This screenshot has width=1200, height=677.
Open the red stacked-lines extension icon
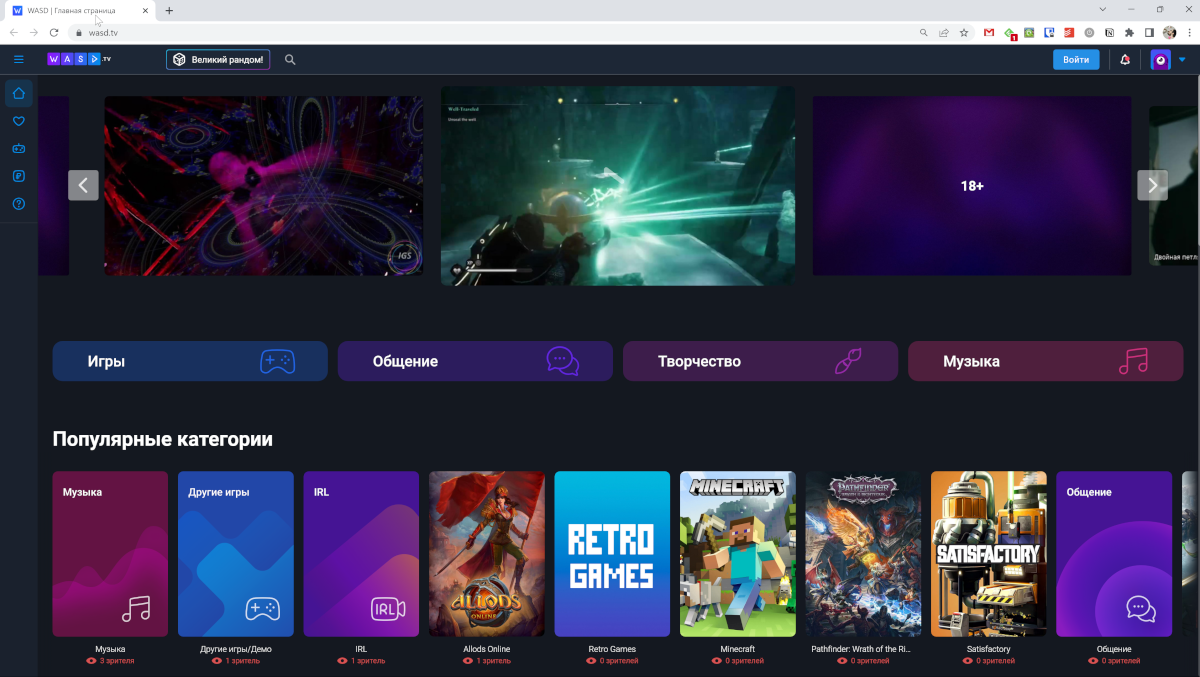click(1069, 32)
